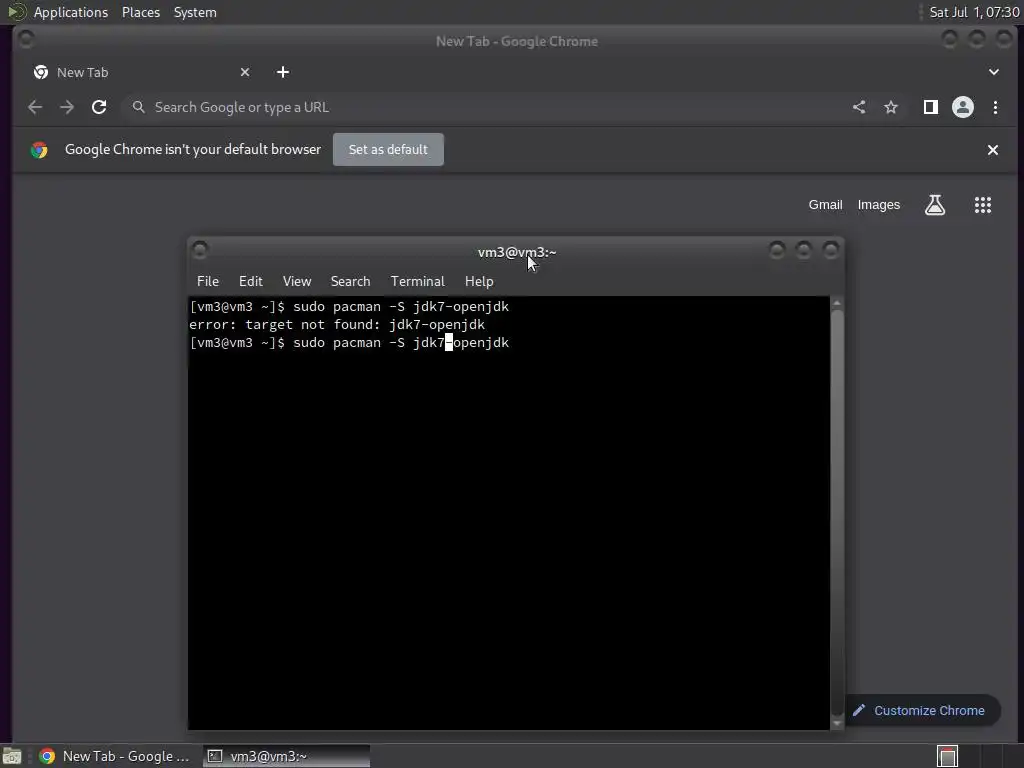Click the search magnifier in address bar
The image size is (1024, 768).
138,107
